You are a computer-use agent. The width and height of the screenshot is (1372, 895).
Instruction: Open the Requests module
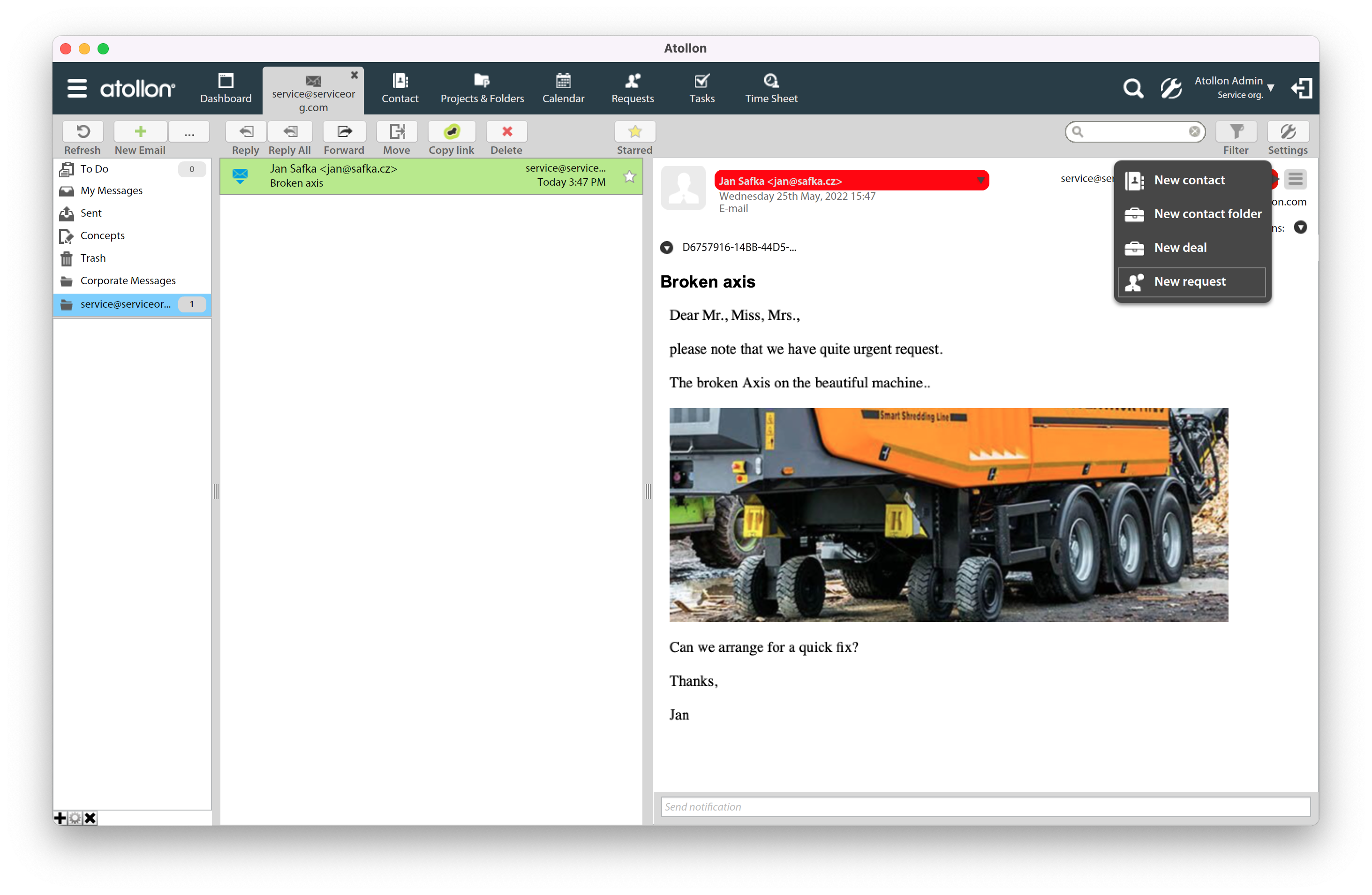(x=633, y=88)
